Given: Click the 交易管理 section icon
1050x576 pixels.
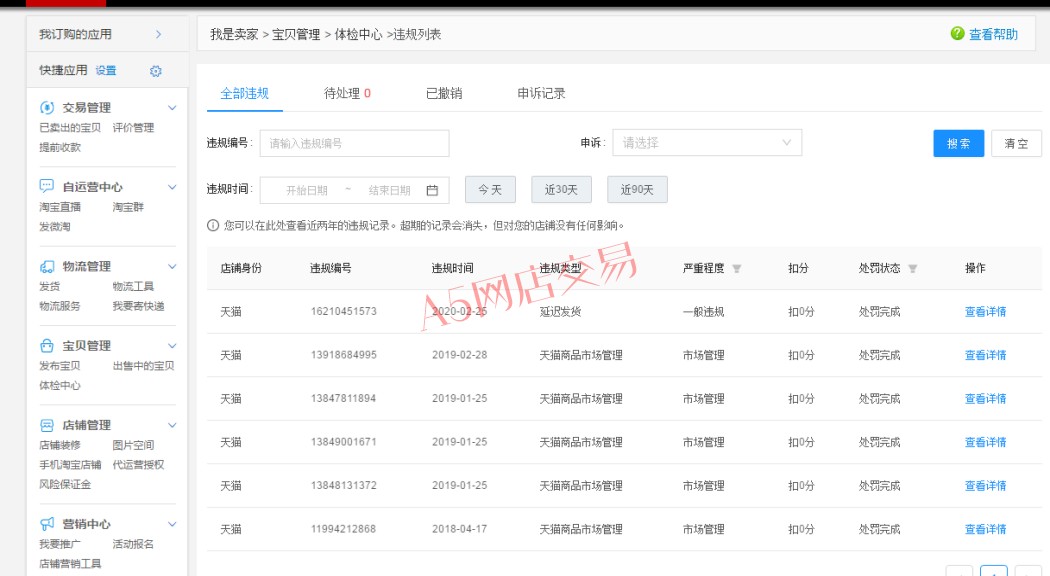Looking at the screenshot, I should 47,107.
